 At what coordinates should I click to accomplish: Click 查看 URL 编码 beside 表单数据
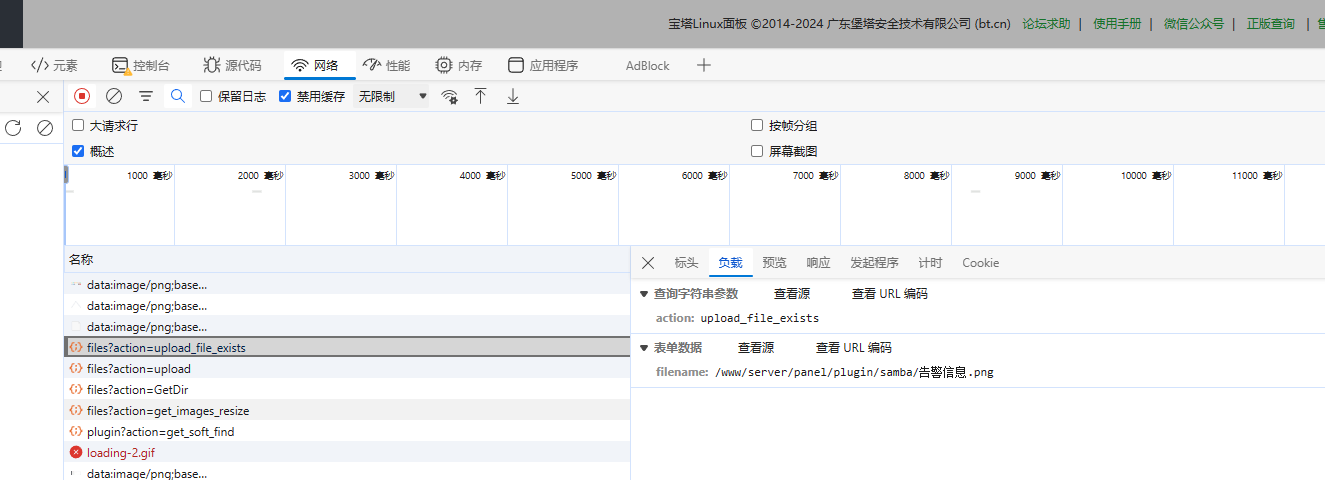(854, 348)
